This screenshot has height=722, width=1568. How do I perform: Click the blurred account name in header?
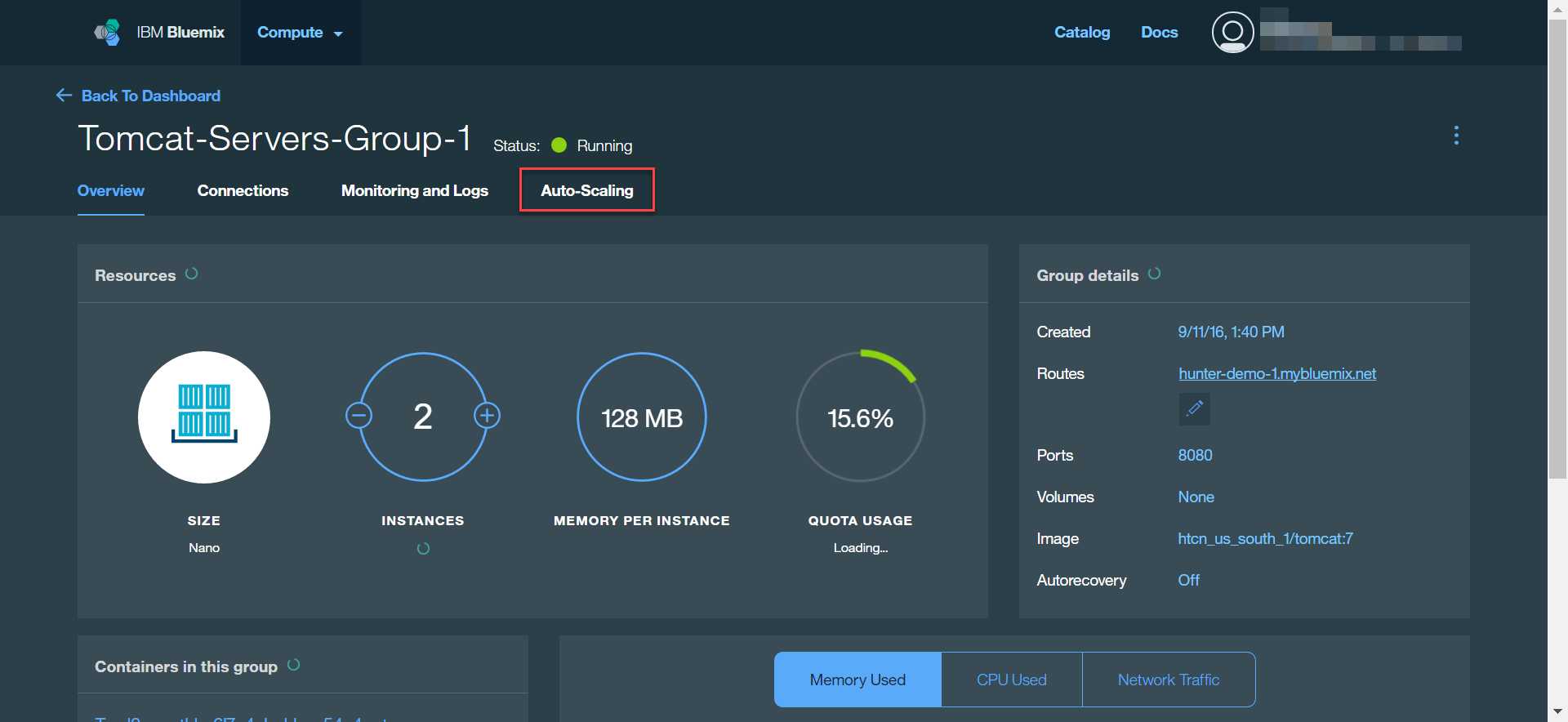pyautogui.click(x=1361, y=30)
